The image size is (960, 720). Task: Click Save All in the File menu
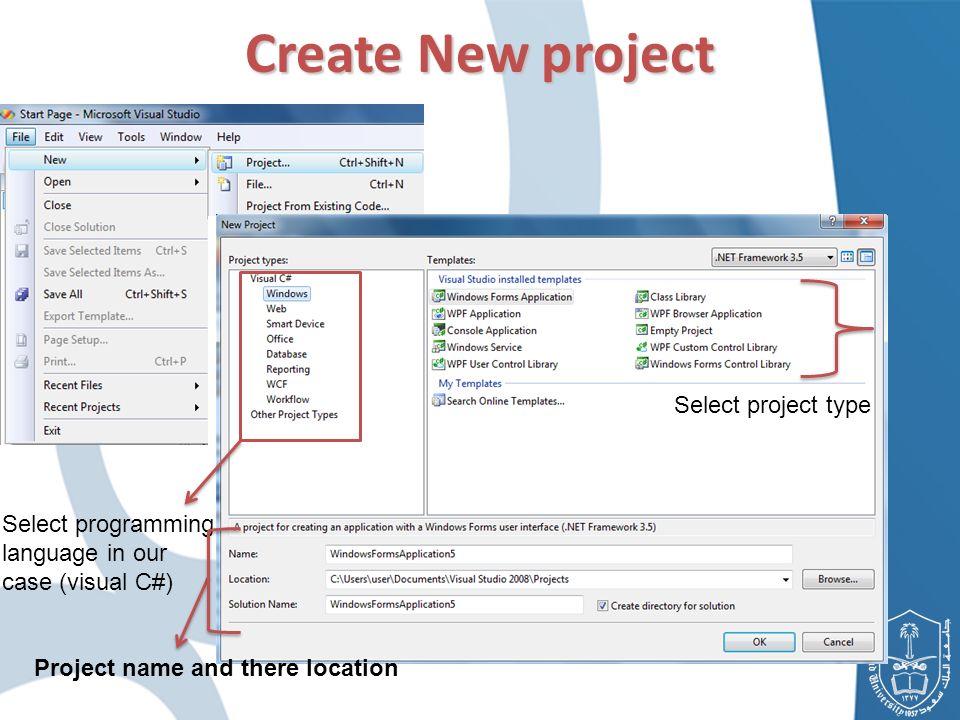click(62, 294)
